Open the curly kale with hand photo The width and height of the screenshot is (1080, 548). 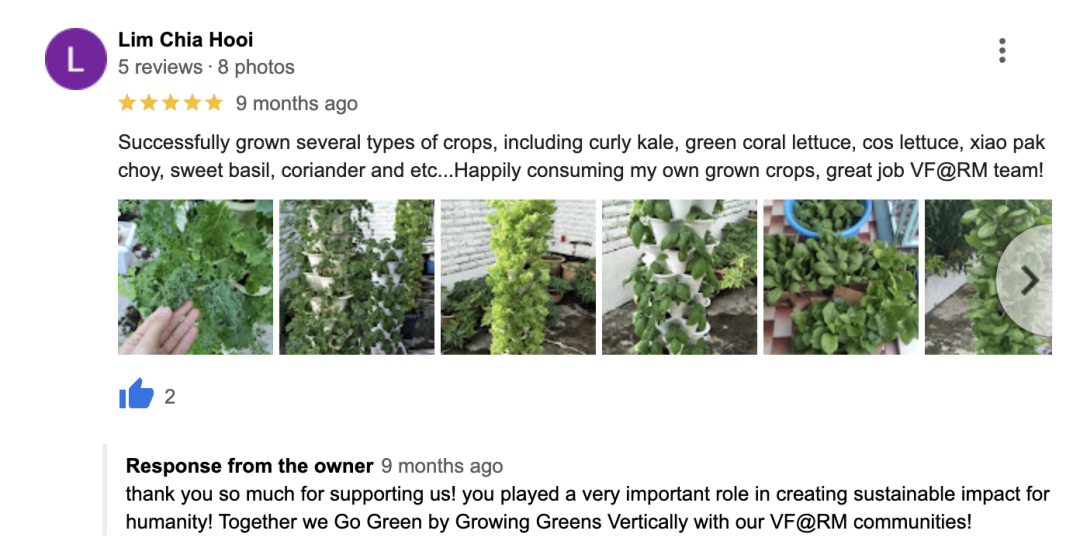point(195,277)
